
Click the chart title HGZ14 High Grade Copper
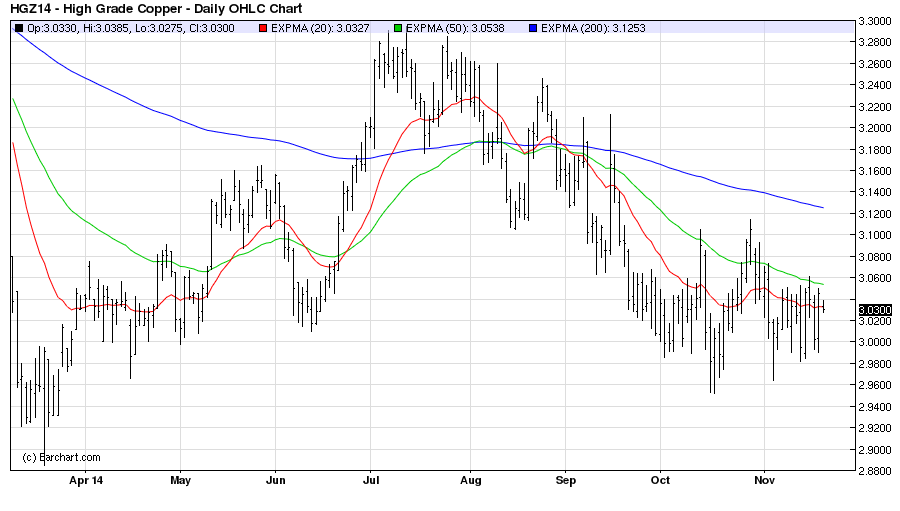pos(156,9)
